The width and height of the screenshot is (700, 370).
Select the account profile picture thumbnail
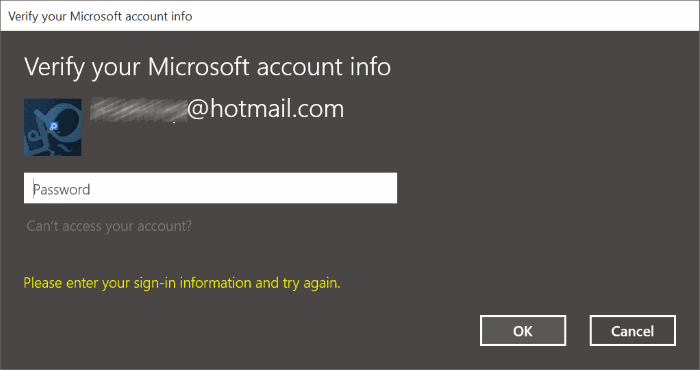click(x=53, y=127)
